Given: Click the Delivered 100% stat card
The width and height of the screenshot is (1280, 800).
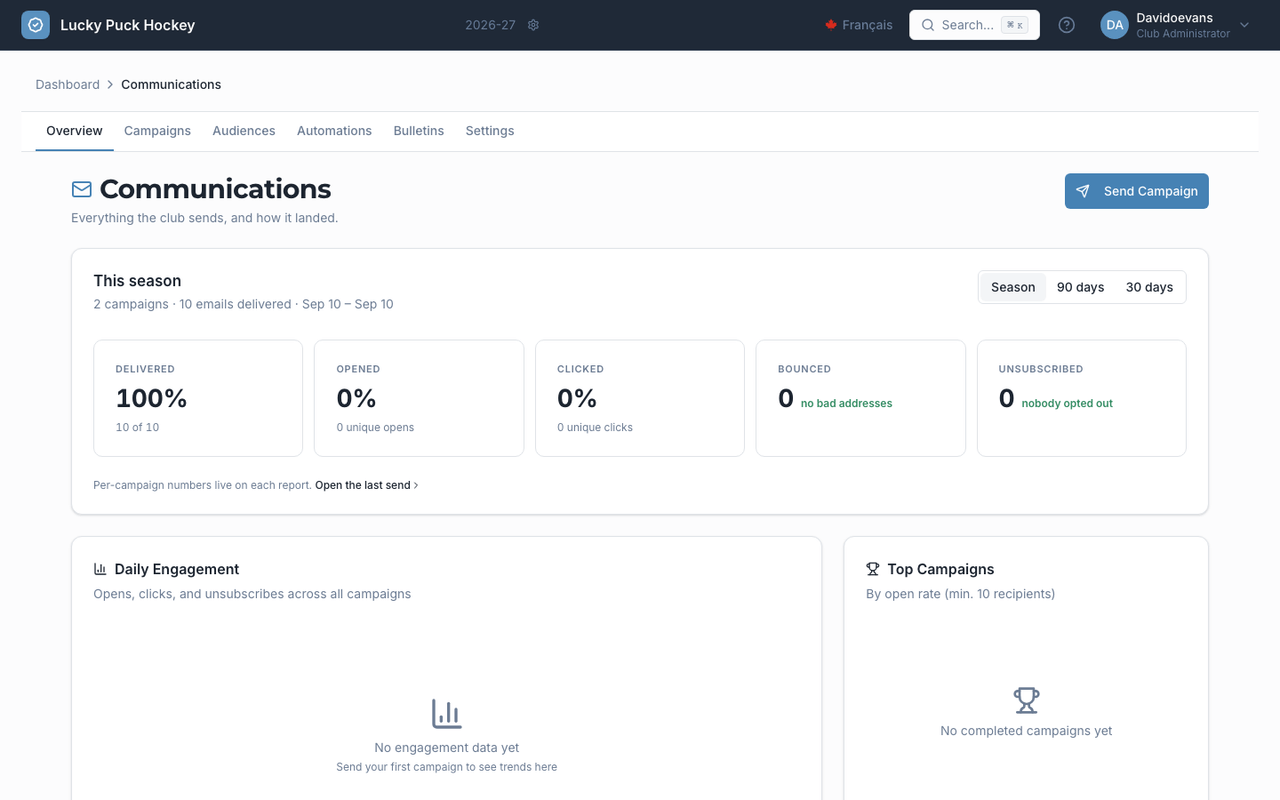Looking at the screenshot, I should (x=198, y=398).
